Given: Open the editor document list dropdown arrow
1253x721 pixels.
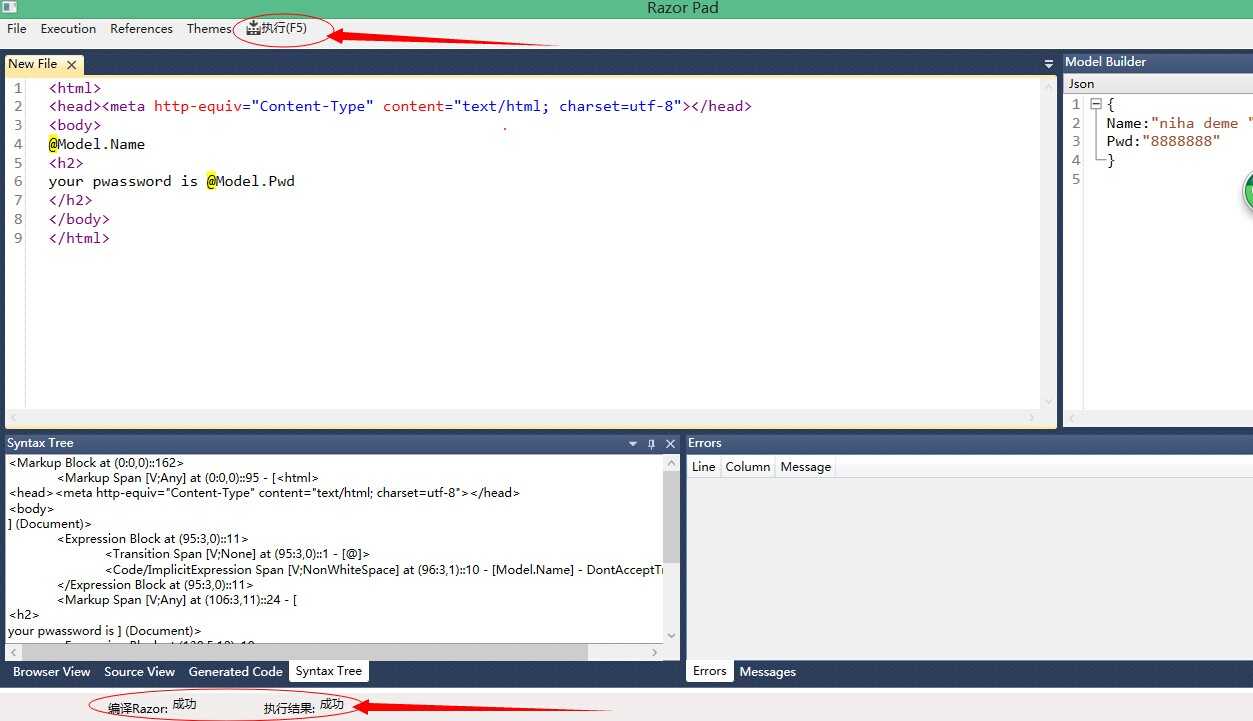Looking at the screenshot, I should [x=1049, y=64].
